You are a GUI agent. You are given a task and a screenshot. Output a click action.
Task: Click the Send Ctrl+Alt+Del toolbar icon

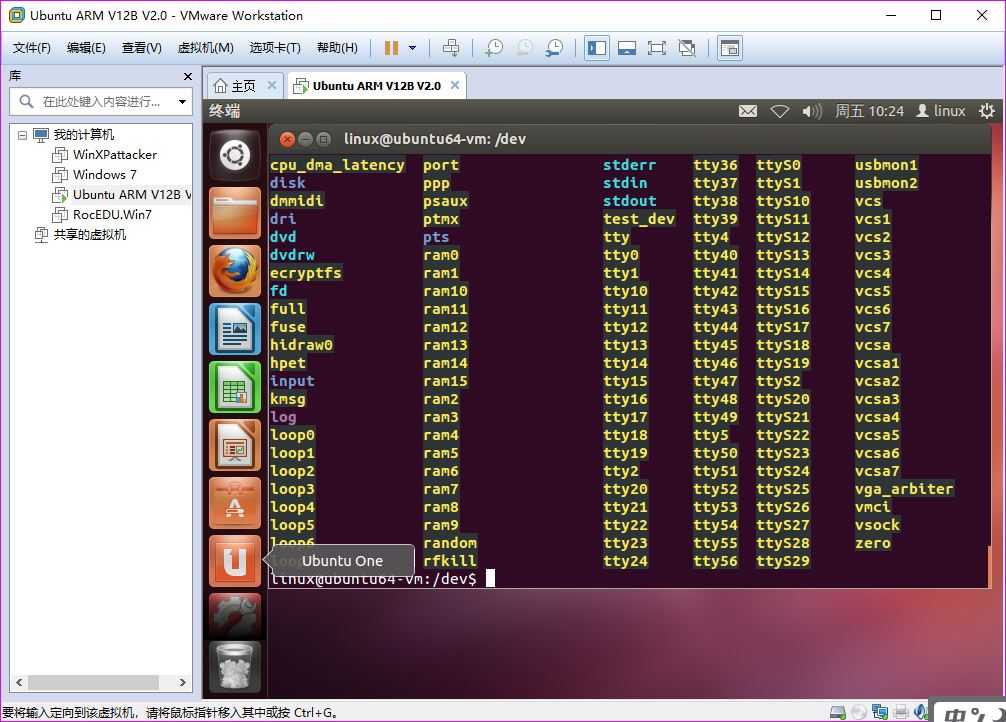coord(451,48)
